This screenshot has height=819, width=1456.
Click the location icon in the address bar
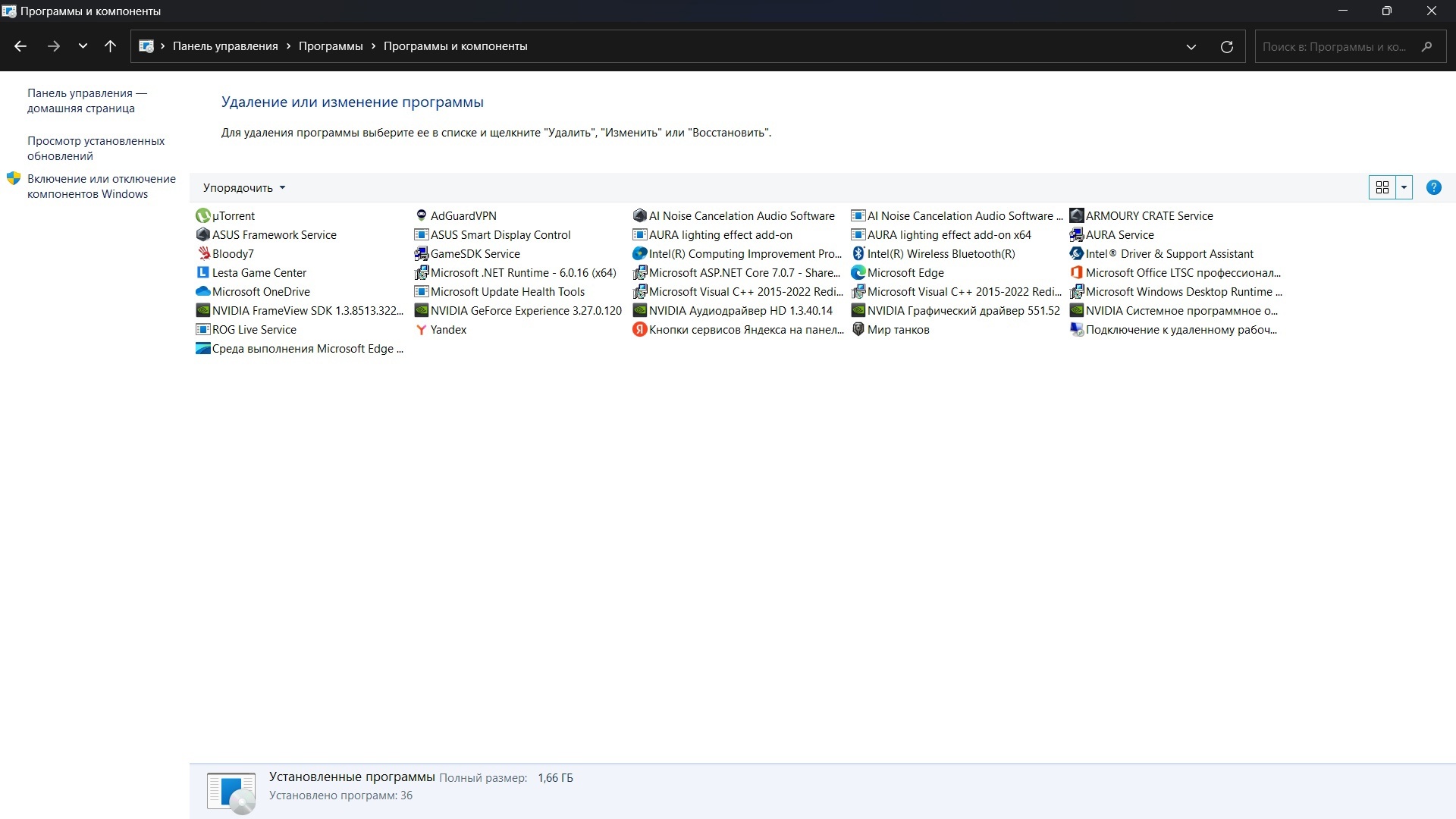[146, 46]
